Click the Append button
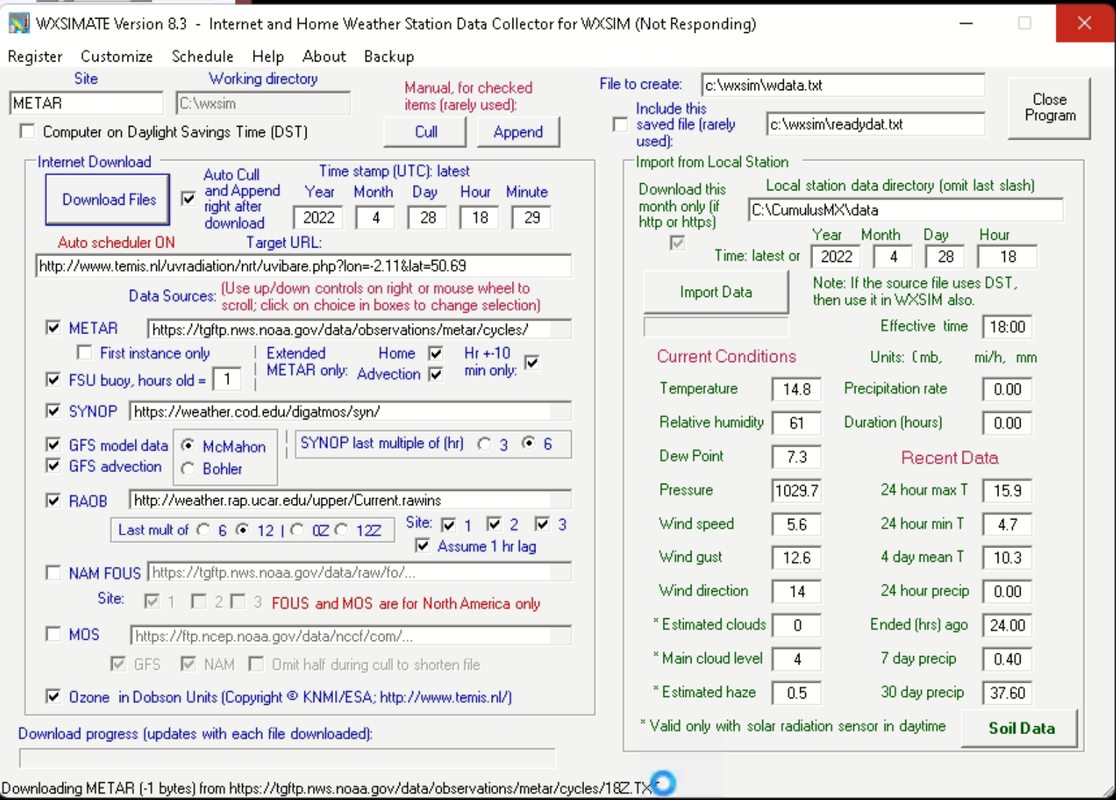 (x=518, y=132)
